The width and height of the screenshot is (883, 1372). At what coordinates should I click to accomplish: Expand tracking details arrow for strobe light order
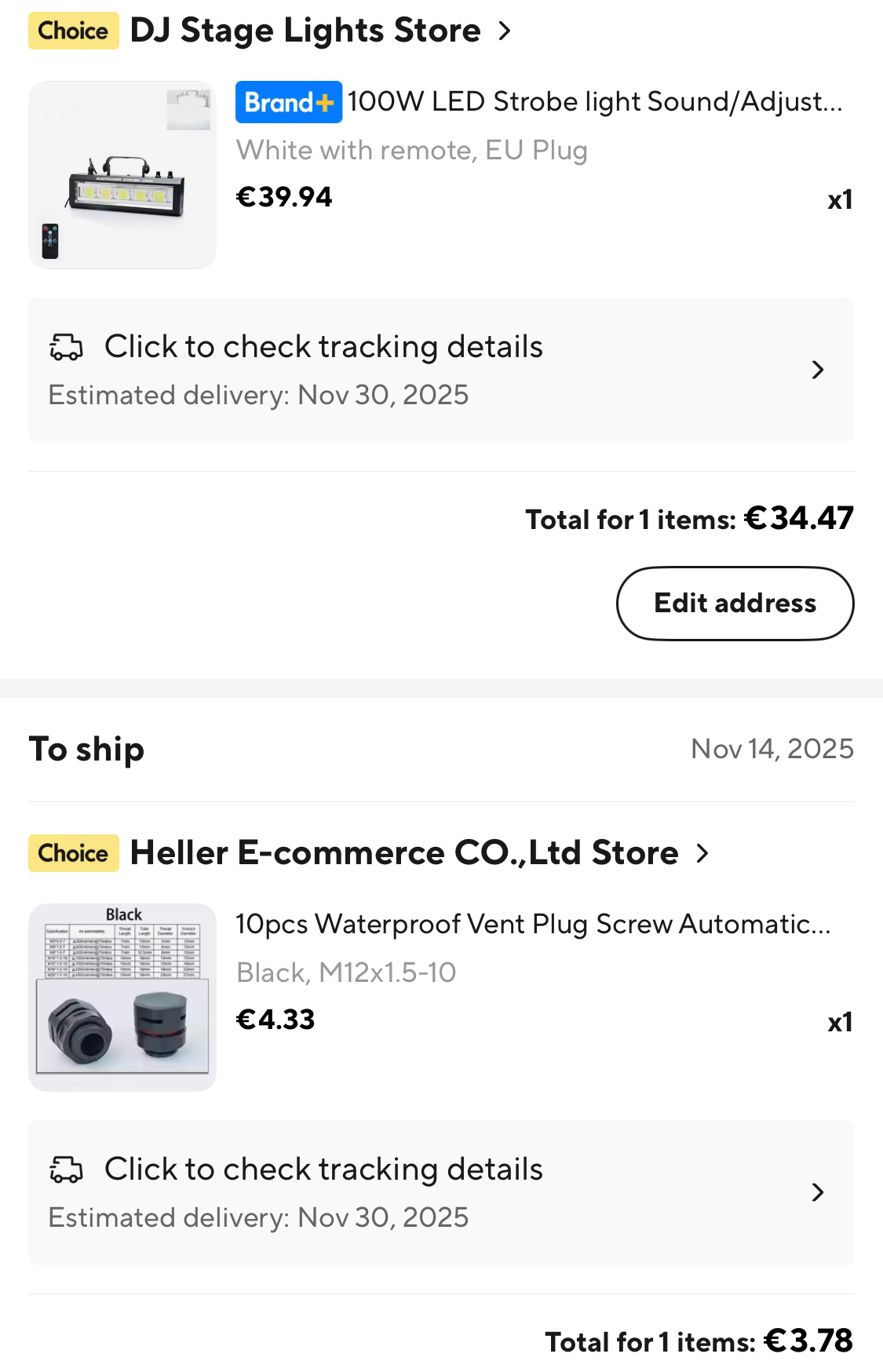click(817, 370)
